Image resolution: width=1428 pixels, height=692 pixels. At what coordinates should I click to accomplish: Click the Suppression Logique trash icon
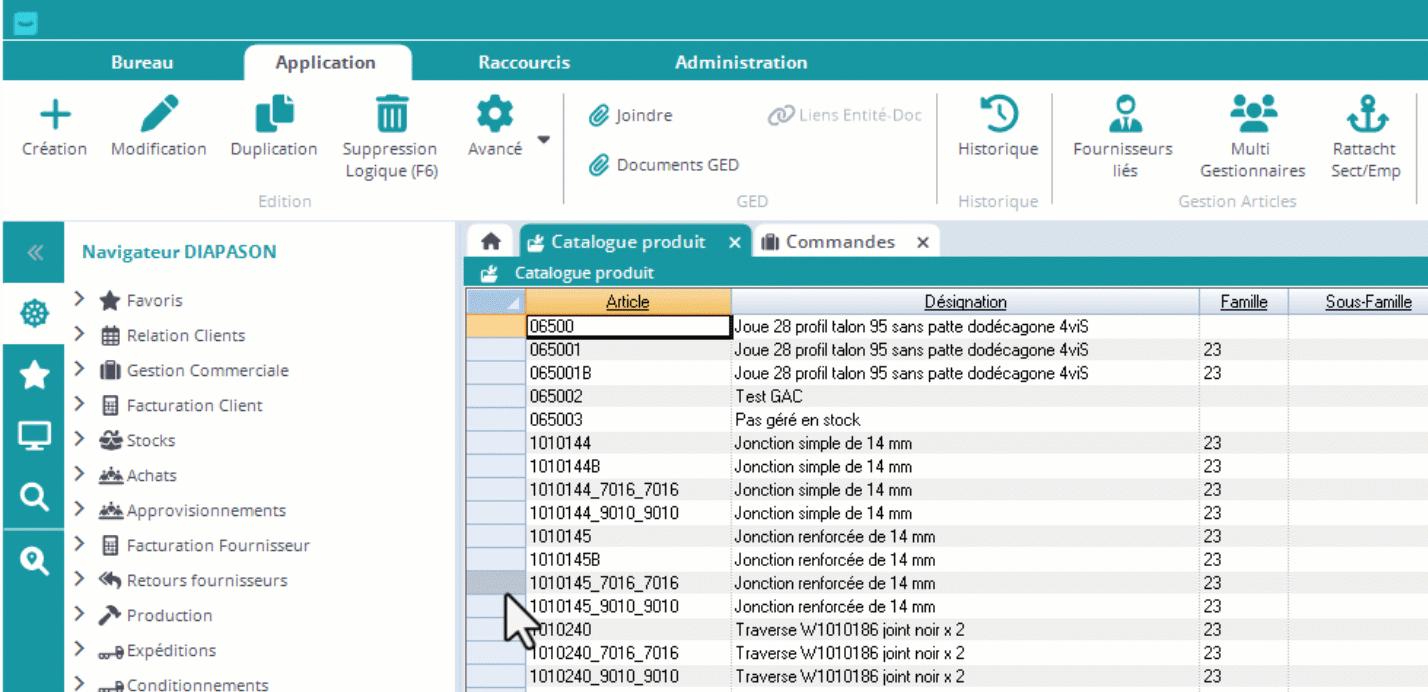click(391, 115)
